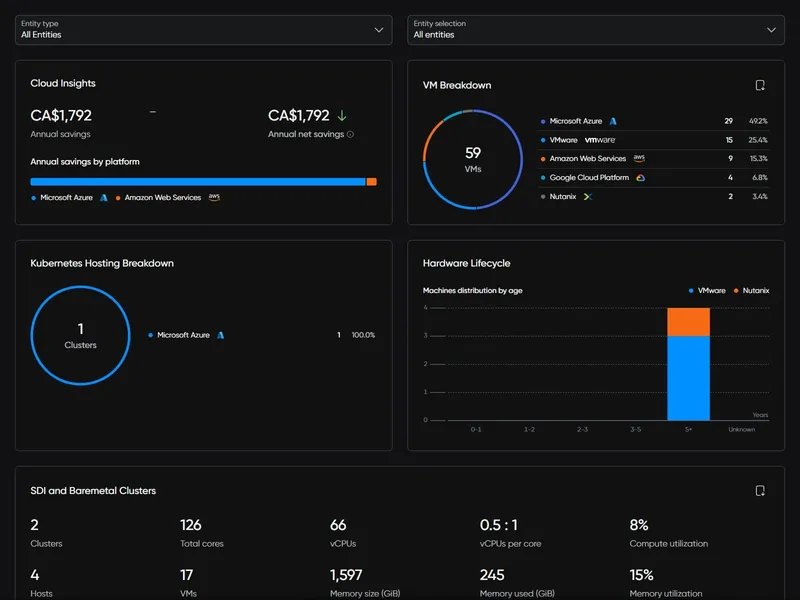
Task: Click 49.2% percentage for Azure
Action: (758, 121)
